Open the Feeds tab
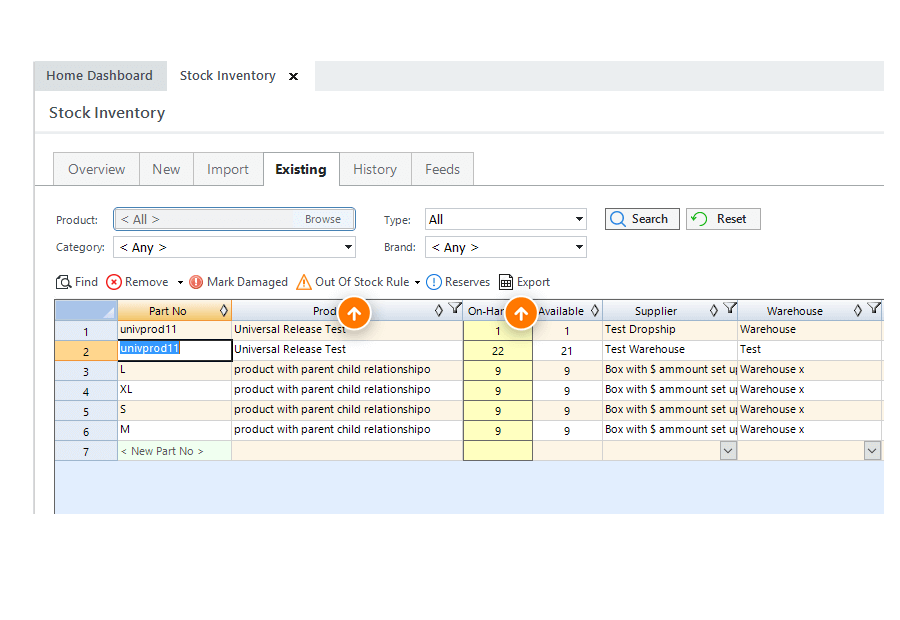This screenshot has width=900, height=620. pos(443,169)
